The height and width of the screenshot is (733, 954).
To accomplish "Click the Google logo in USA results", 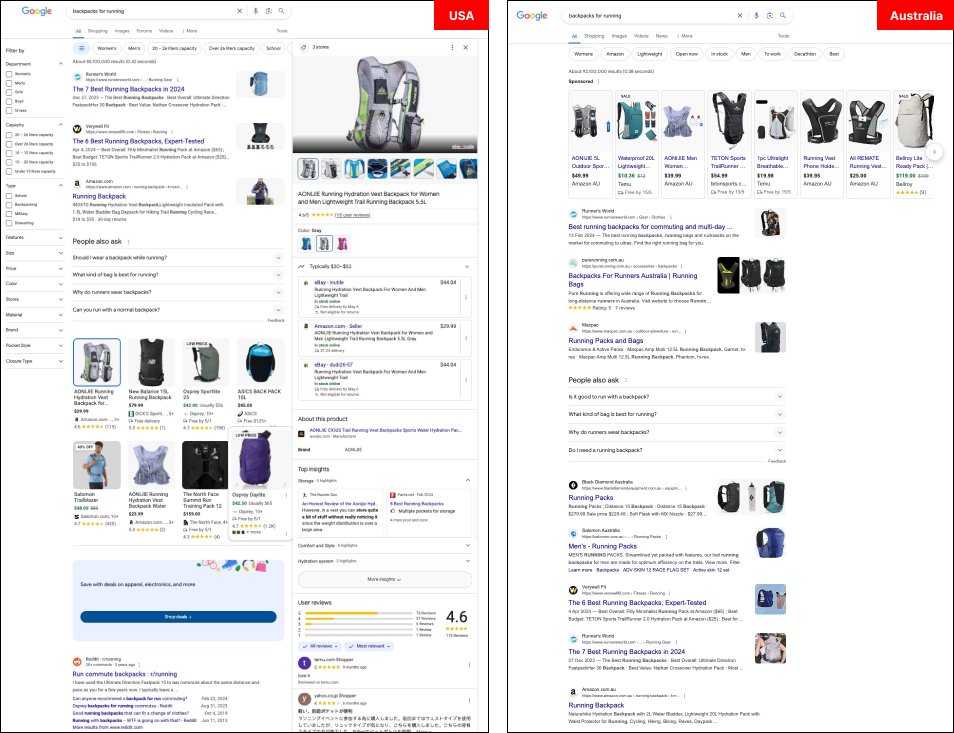I will [37, 11].
